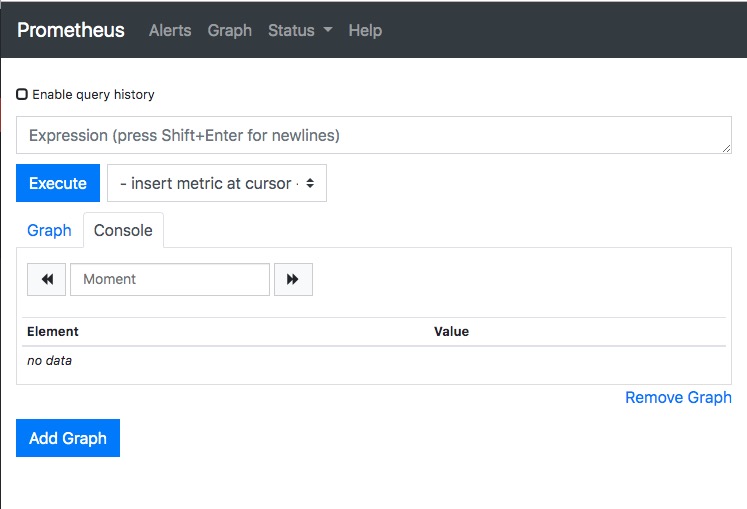Click the rewind double-arrow time button
The image size is (747, 509).
(x=46, y=280)
